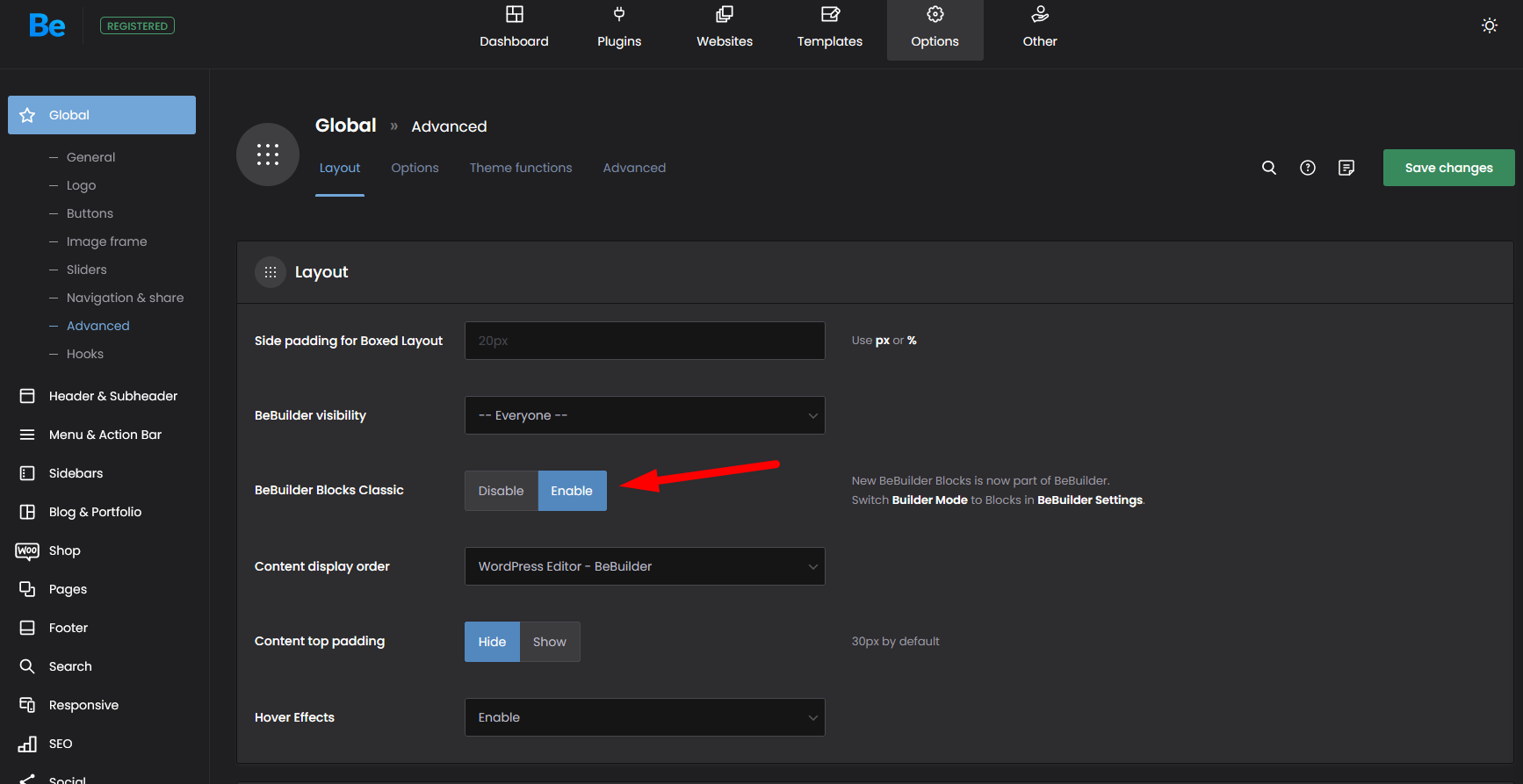Open Advanced under Global sidebar
The height and width of the screenshot is (784, 1523).
97,326
